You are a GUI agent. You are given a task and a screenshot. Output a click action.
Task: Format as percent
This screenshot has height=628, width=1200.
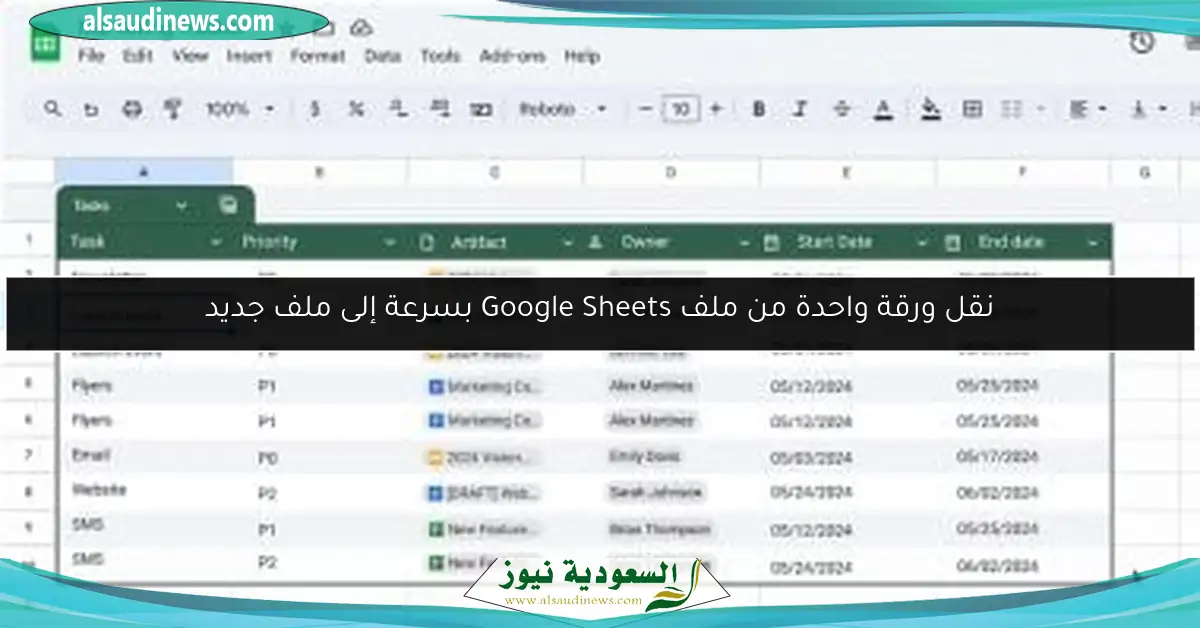coord(355,109)
